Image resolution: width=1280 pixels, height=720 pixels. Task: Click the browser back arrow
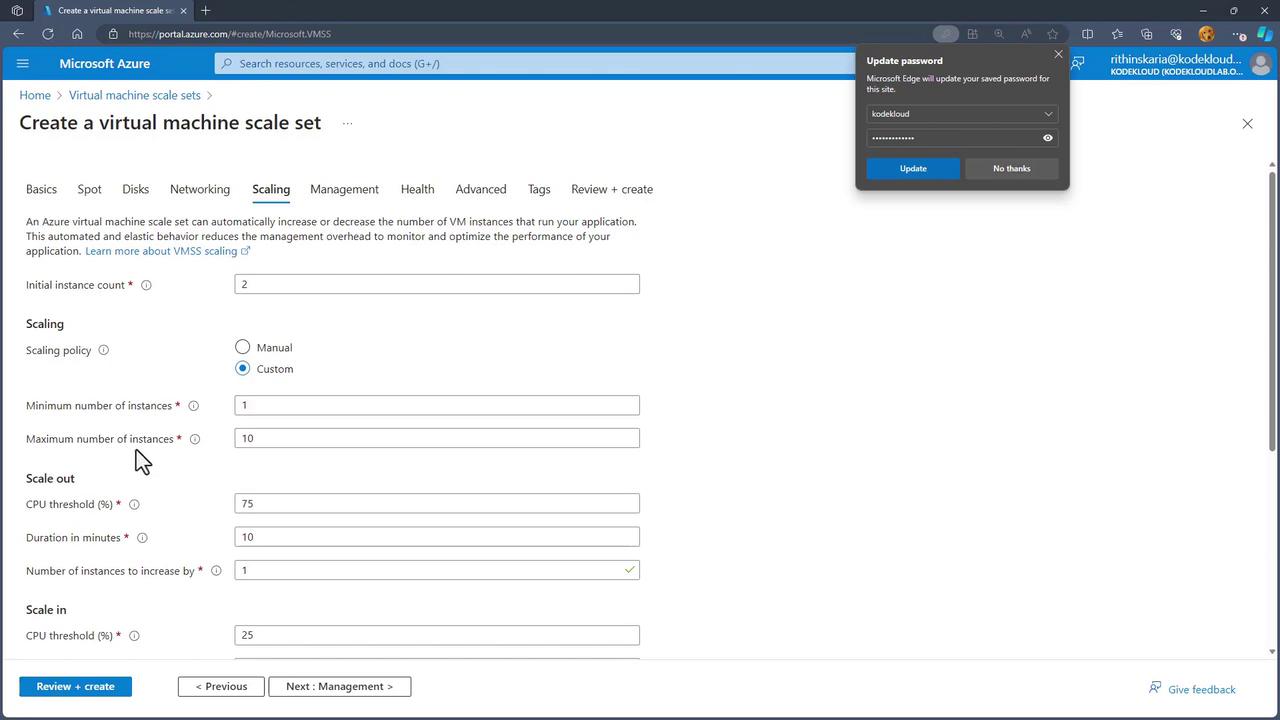pyautogui.click(x=18, y=34)
